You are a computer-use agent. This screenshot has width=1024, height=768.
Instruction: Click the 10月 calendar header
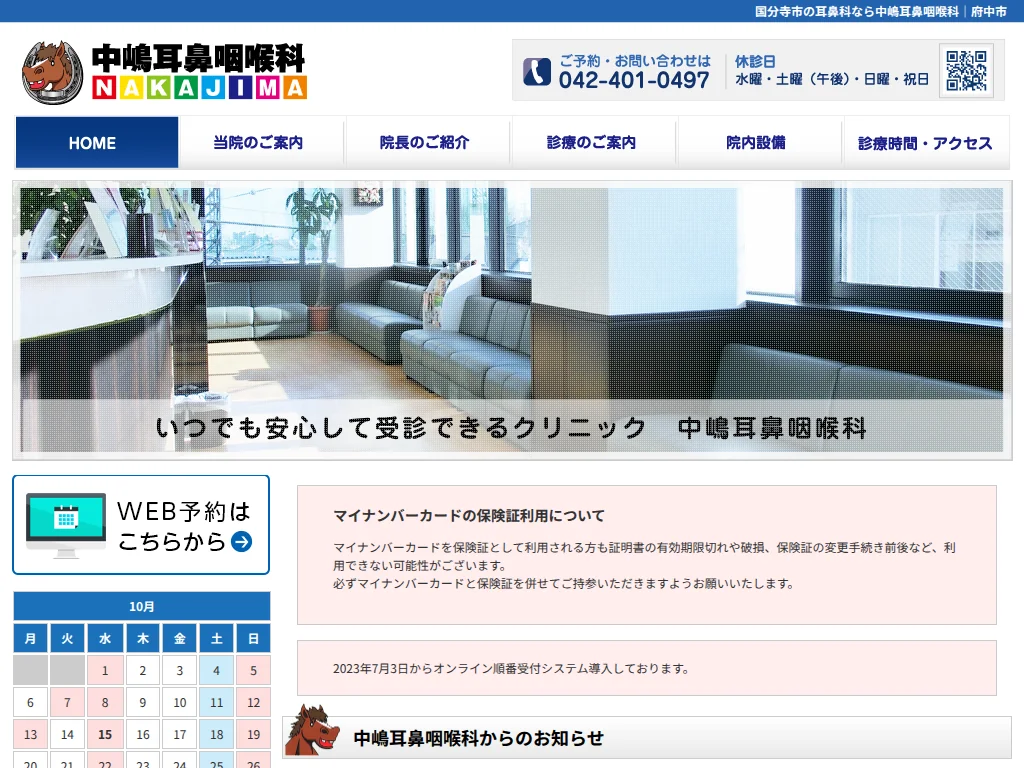[142, 606]
